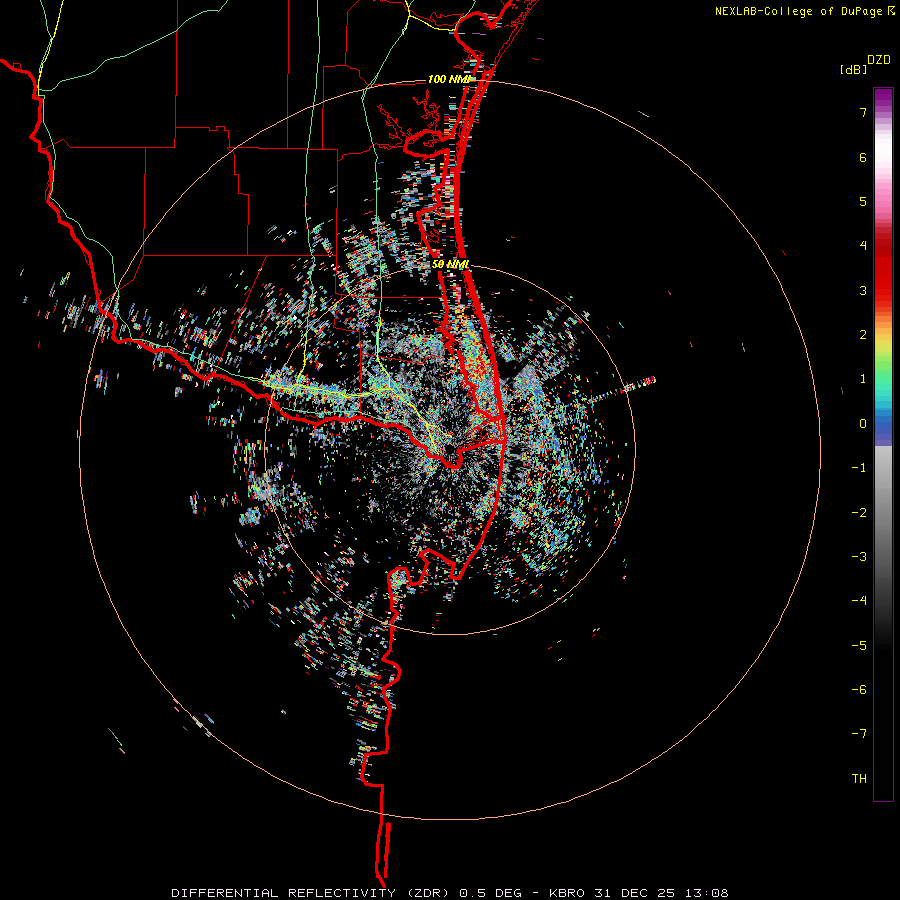Click the gray -2 dB band on color scale
The image size is (900, 900).
pos(883,513)
